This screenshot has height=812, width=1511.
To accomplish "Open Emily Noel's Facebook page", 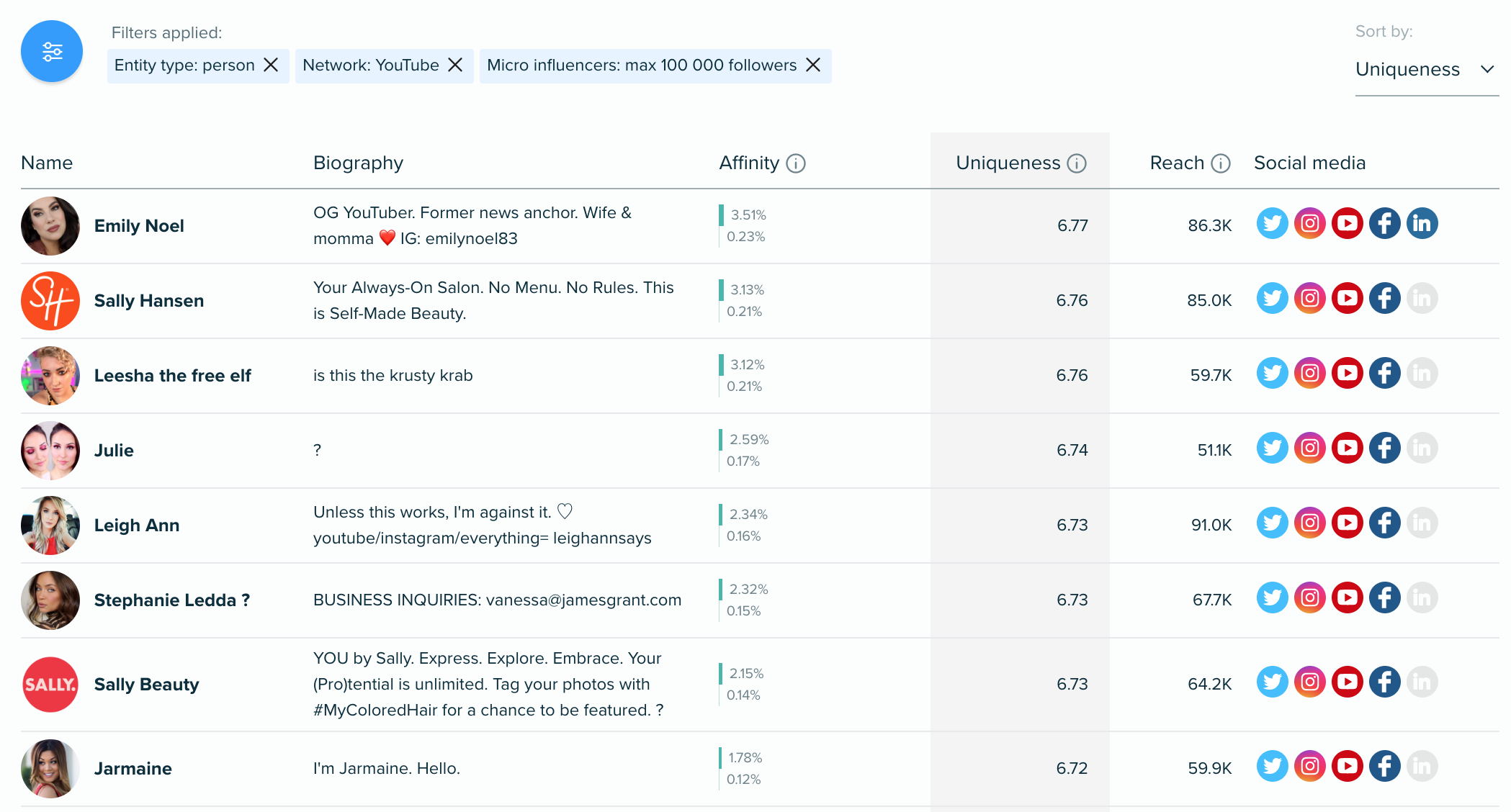I will coord(1385,223).
